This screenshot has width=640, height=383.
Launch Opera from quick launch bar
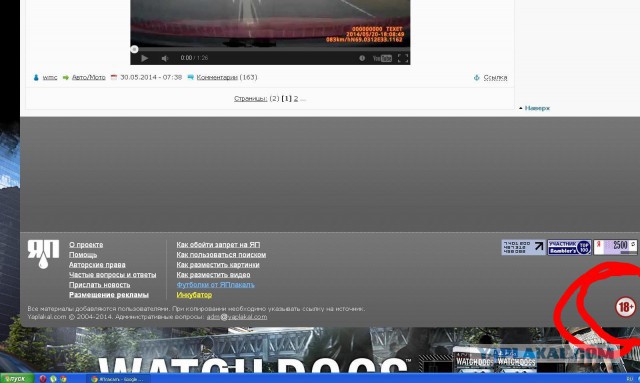coord(42,379)
